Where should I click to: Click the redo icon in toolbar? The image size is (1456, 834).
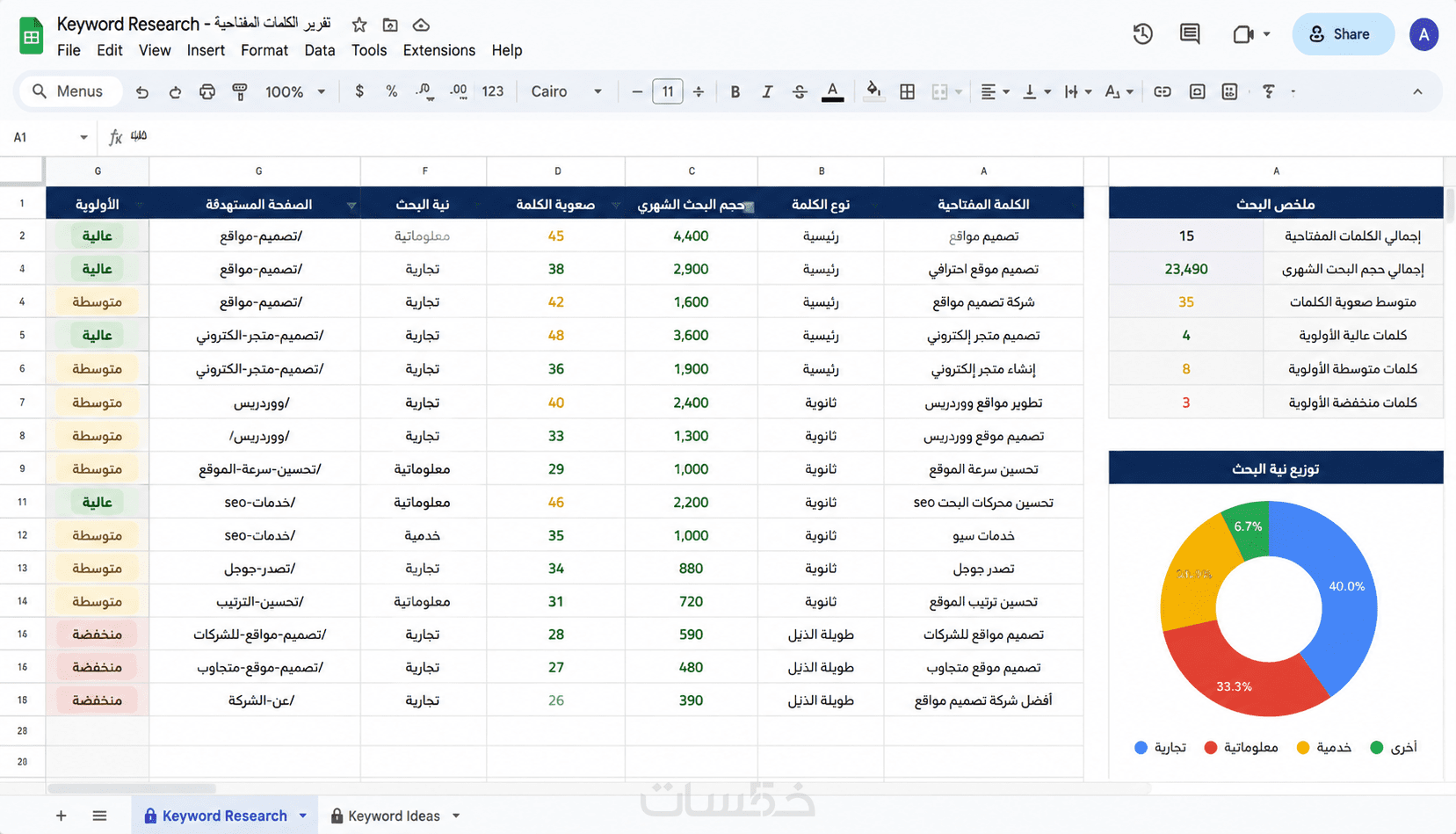(175, 91)
